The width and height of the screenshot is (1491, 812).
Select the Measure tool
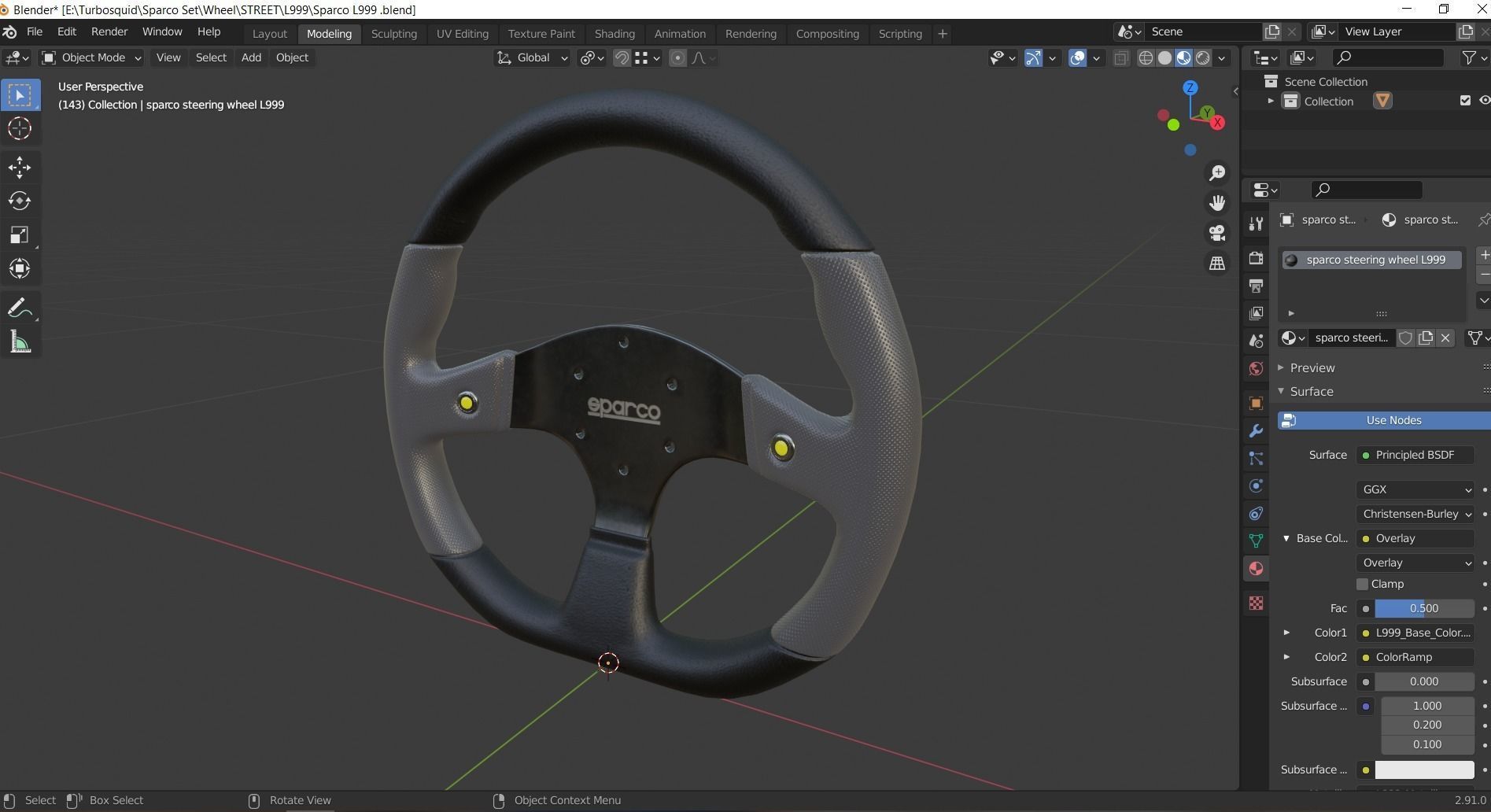click(x=20, y=341)
